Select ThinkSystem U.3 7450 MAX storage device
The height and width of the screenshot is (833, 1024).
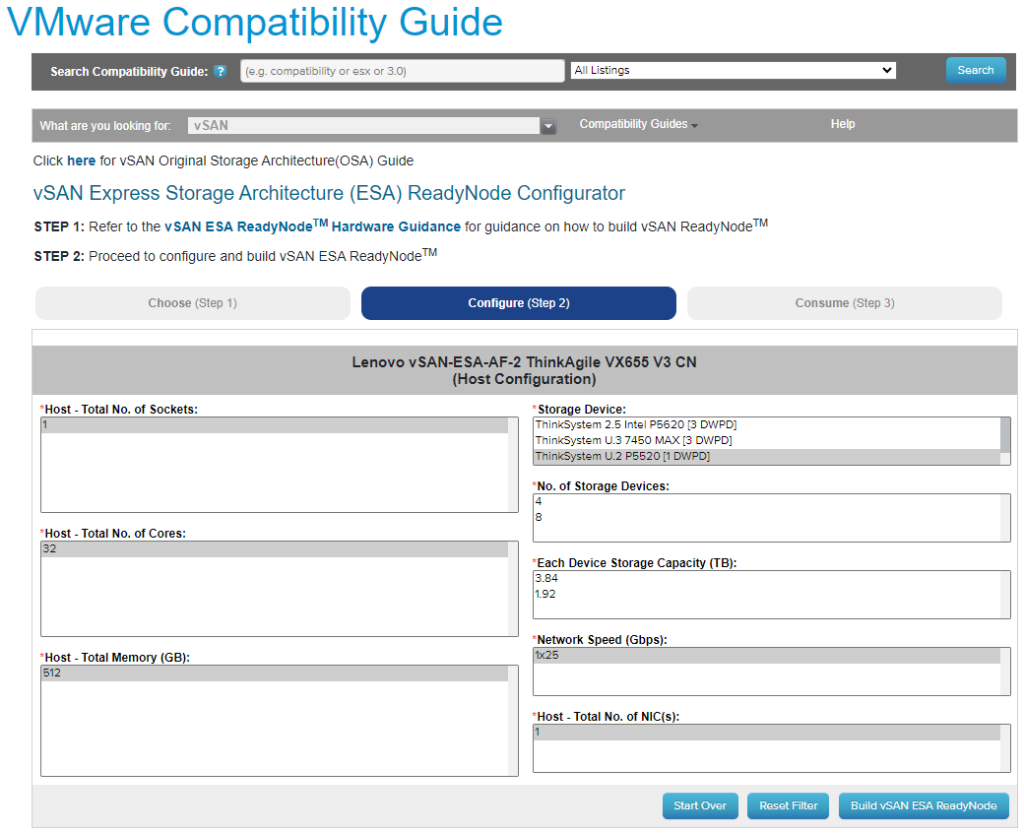point(633,441)
